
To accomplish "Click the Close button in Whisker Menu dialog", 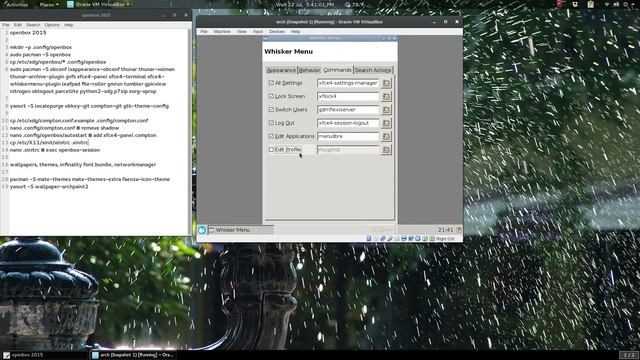I will click(x=382, y=229).
